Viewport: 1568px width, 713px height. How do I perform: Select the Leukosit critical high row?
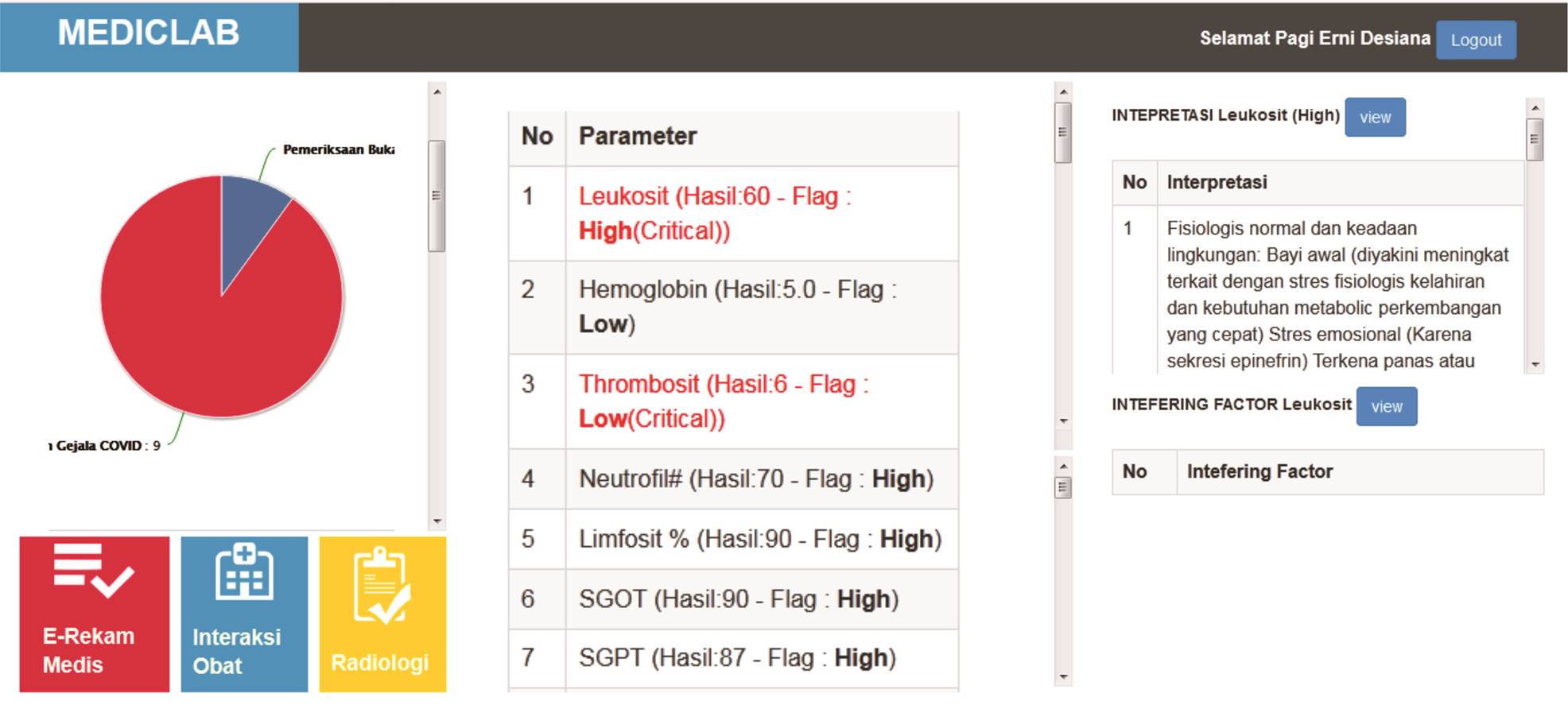coord(732,214)
